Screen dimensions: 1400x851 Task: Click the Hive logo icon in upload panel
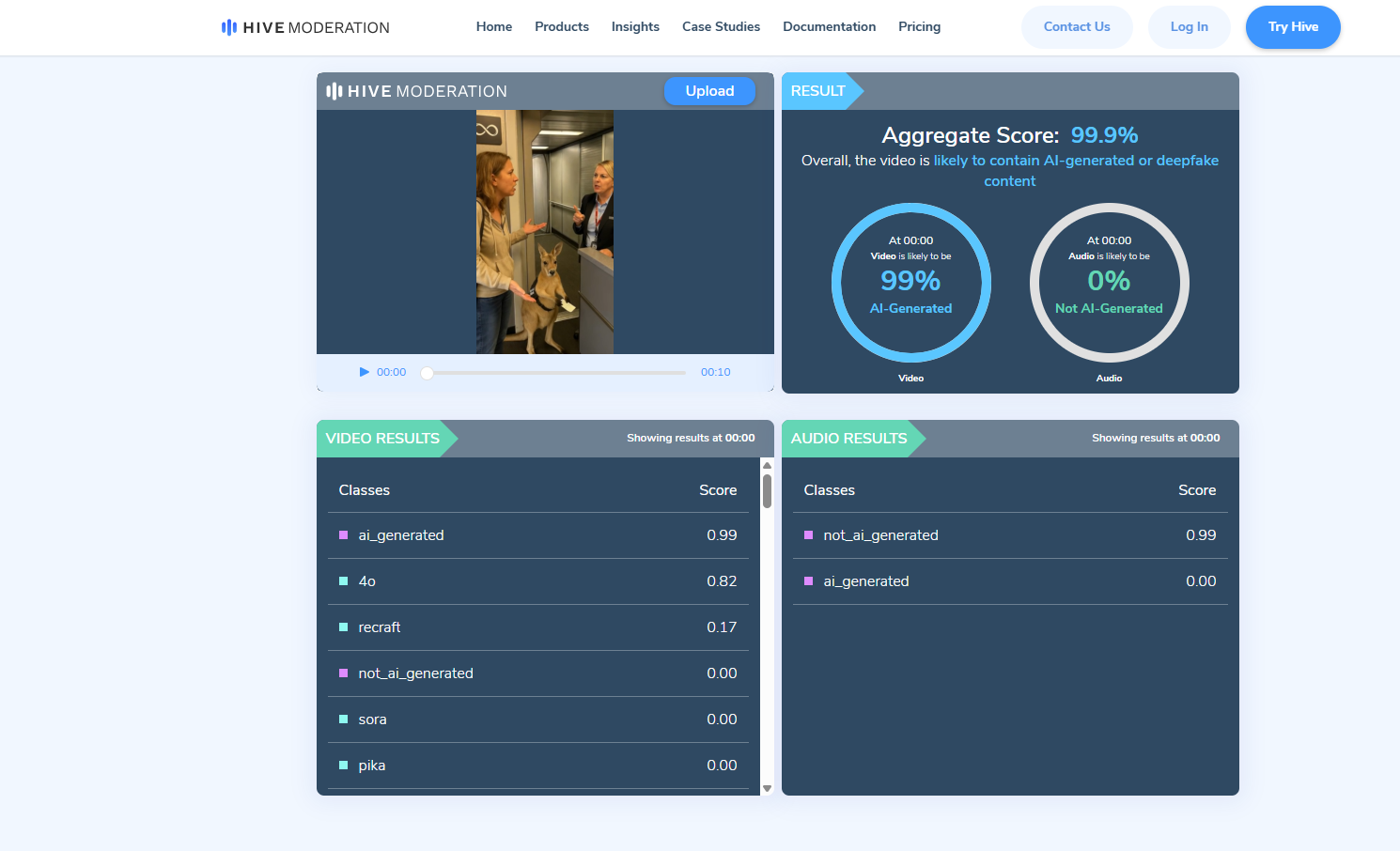[x=334, y=91]
